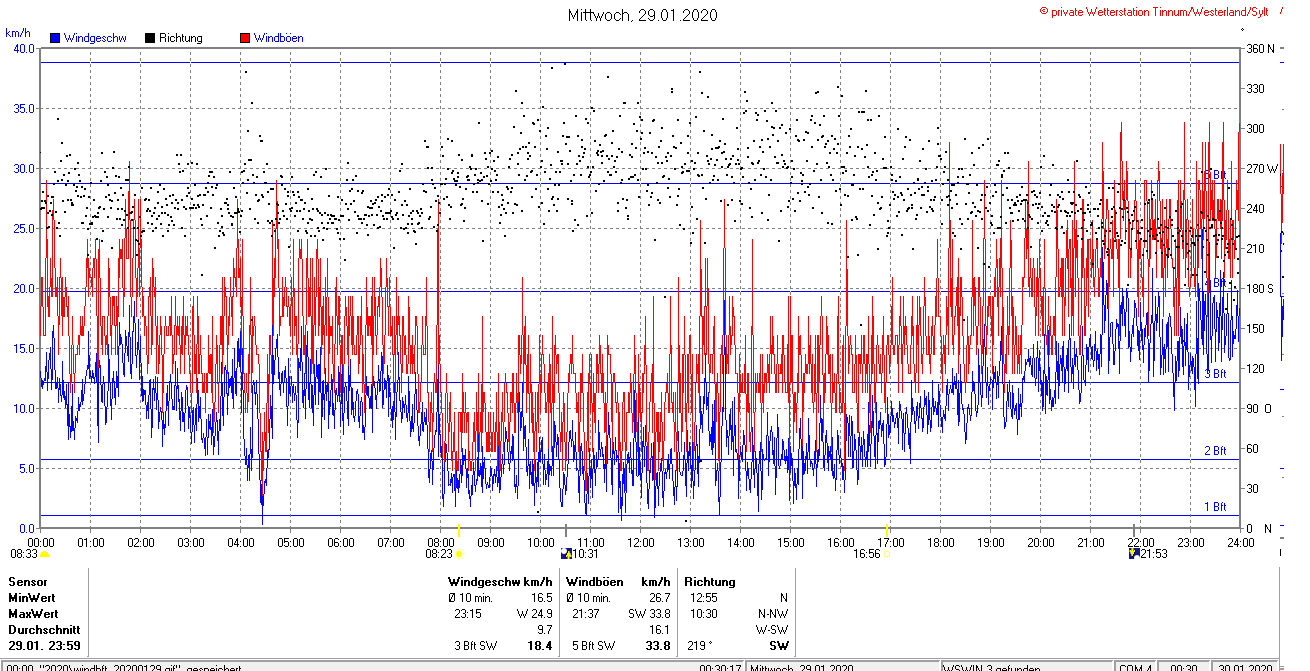Screen dimensions: 1310x671
Task: Click the N-NW direction entry
Action: (773, 613)
